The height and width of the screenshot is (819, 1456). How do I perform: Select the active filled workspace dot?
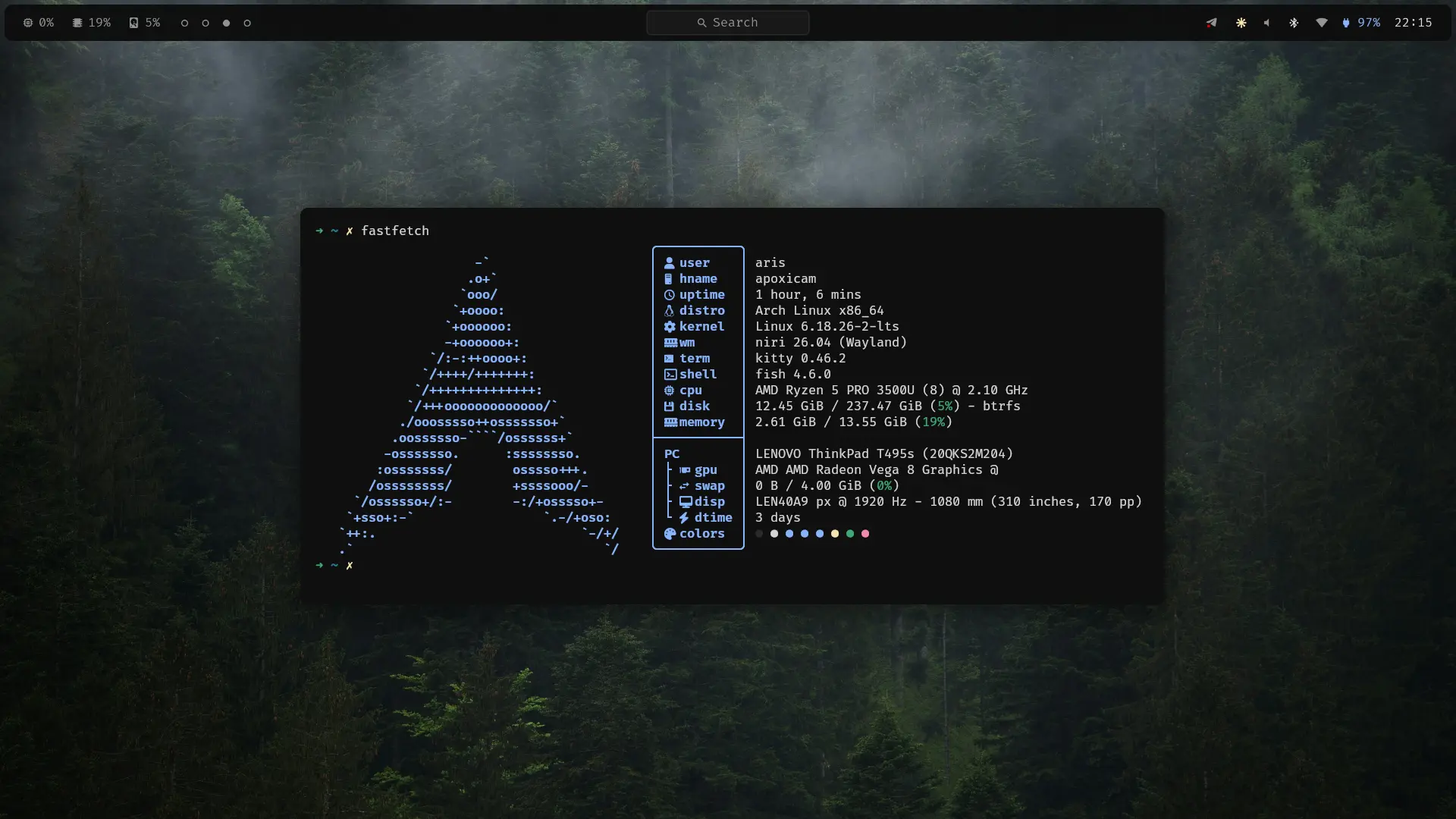tap(226, 23)
